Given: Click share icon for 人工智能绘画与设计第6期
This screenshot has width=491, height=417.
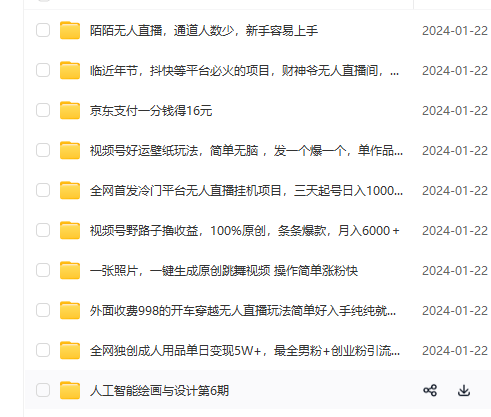Looking at the screenshot, I should pyautogui.click(x=430, y=390).
